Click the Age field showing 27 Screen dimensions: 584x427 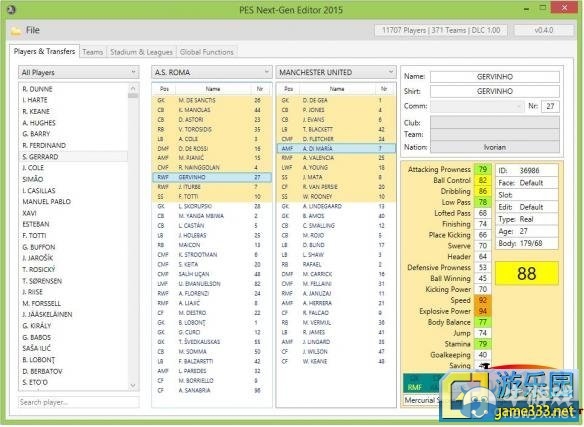tap(527, 231)
